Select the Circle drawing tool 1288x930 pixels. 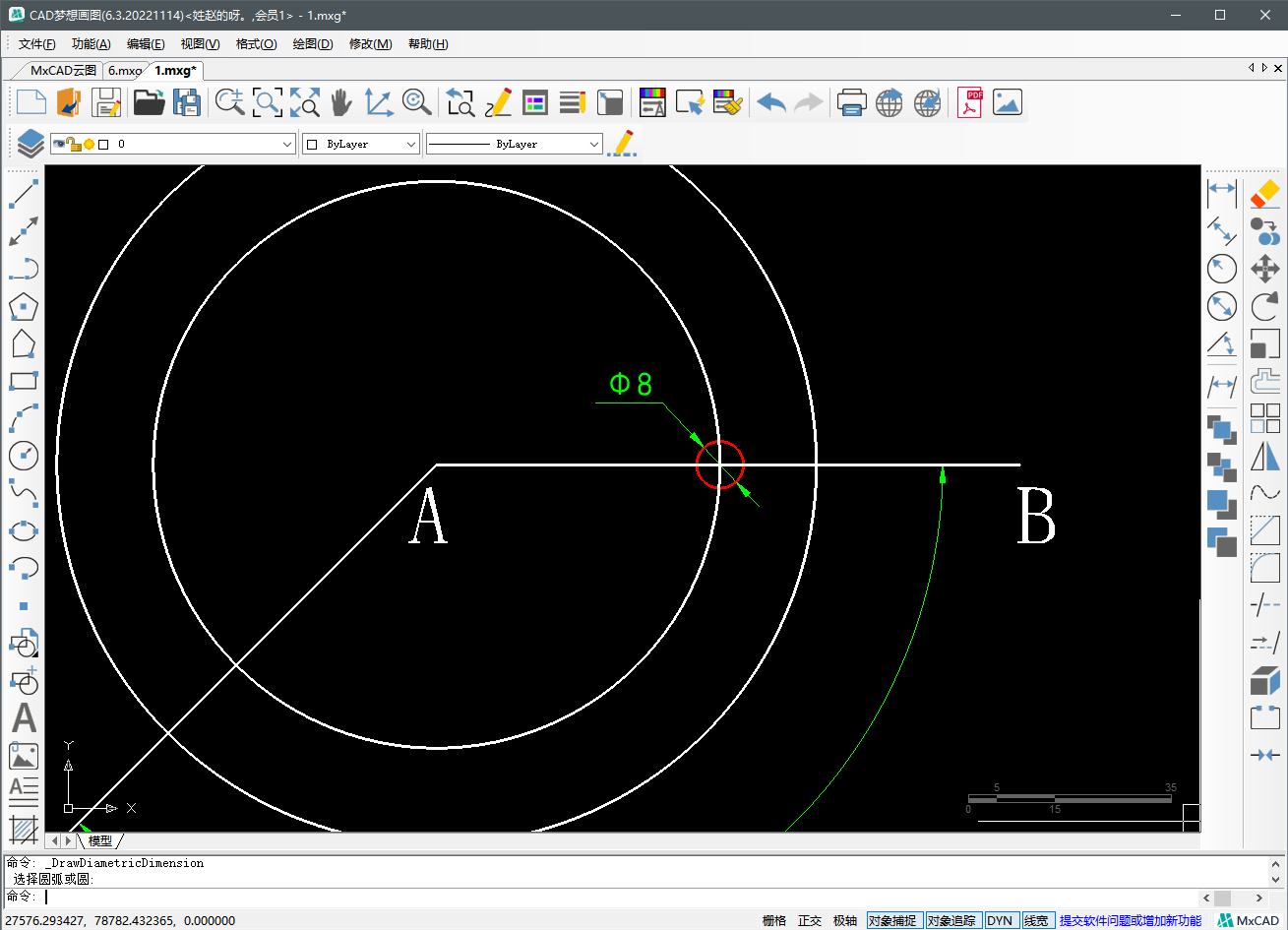pos(24,456)
